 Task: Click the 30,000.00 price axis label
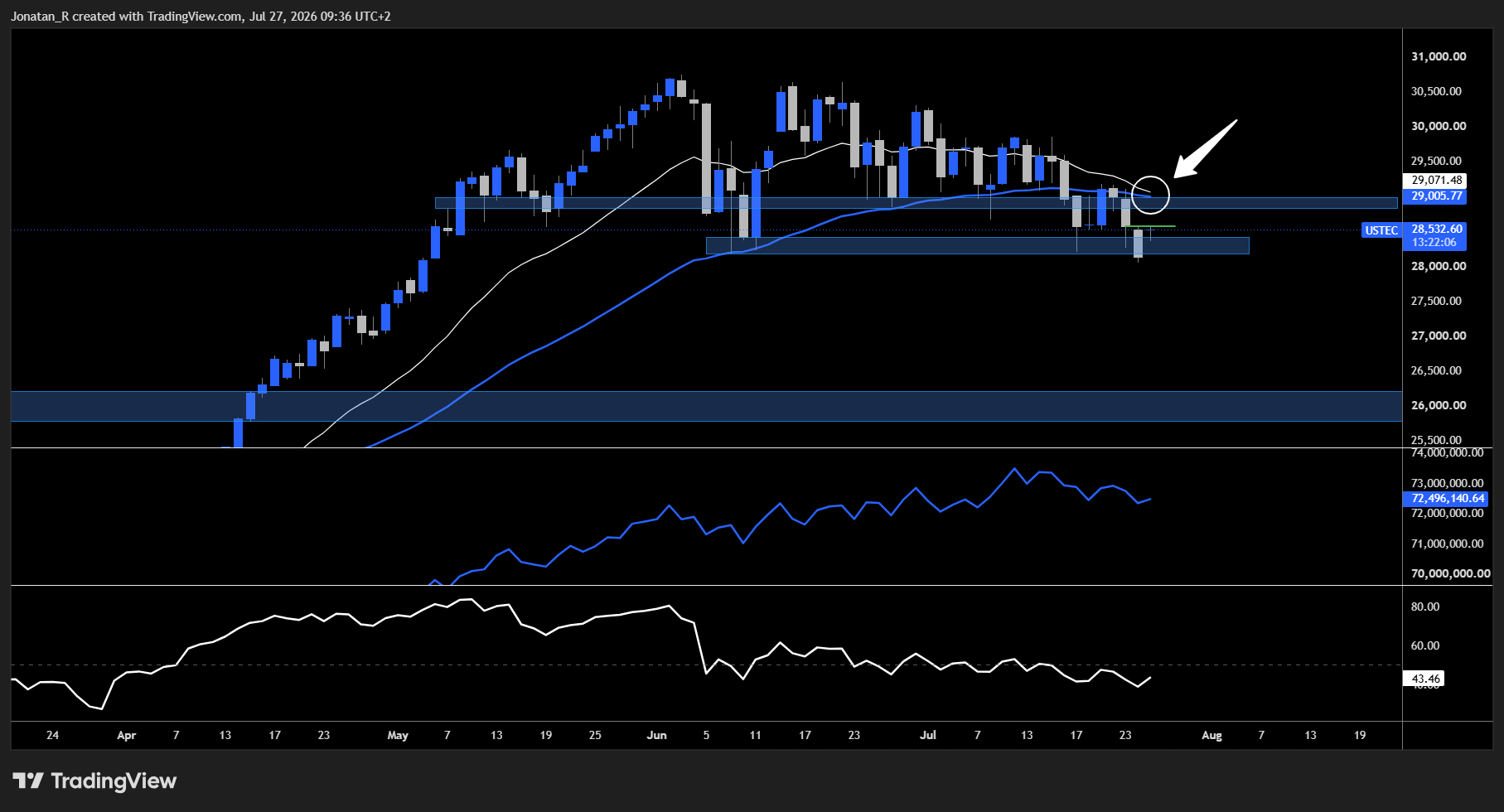1439,126
